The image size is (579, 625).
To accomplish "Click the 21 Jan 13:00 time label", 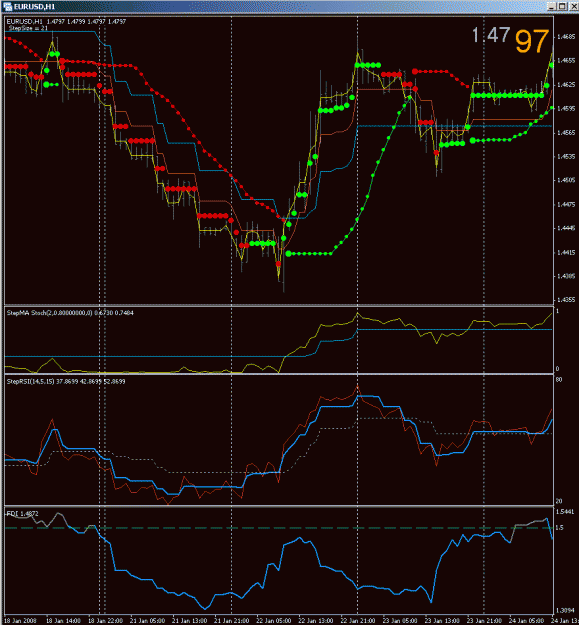I will pyautogui.click(x=189, y=621).
